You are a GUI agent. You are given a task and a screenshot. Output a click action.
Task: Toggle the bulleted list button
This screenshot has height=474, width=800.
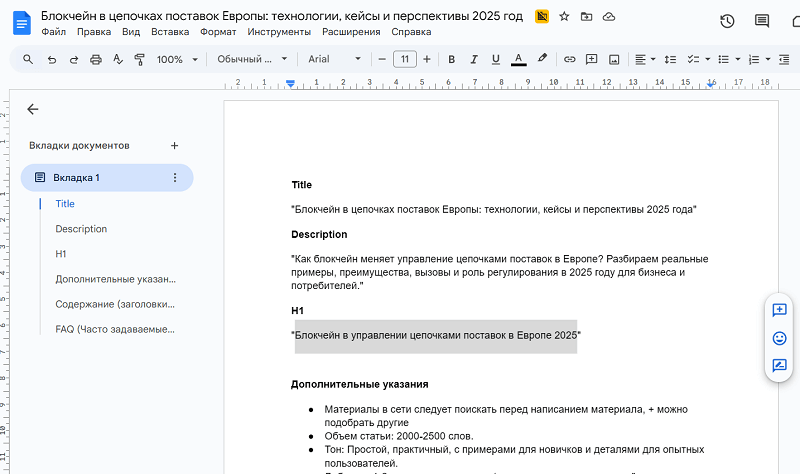[x=723, y=59]
